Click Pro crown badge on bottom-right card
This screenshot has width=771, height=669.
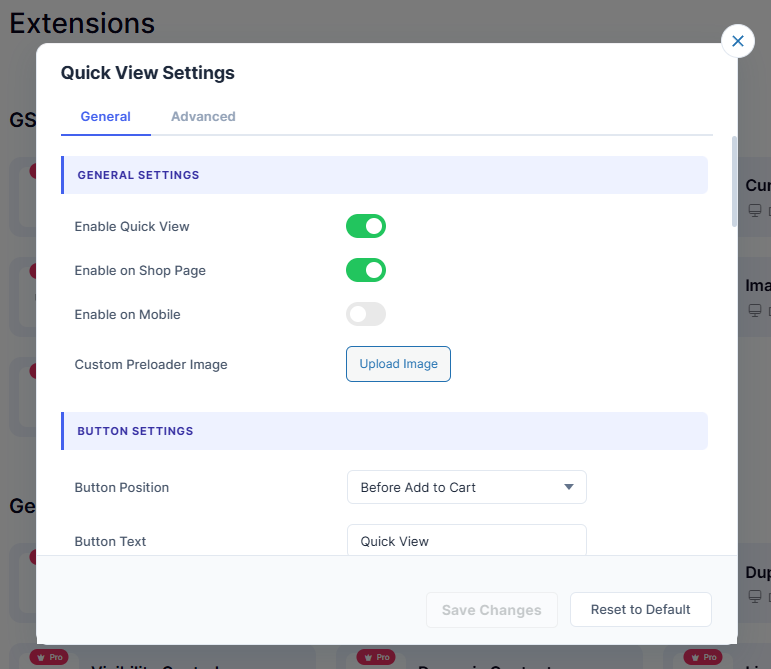(705, 657)
